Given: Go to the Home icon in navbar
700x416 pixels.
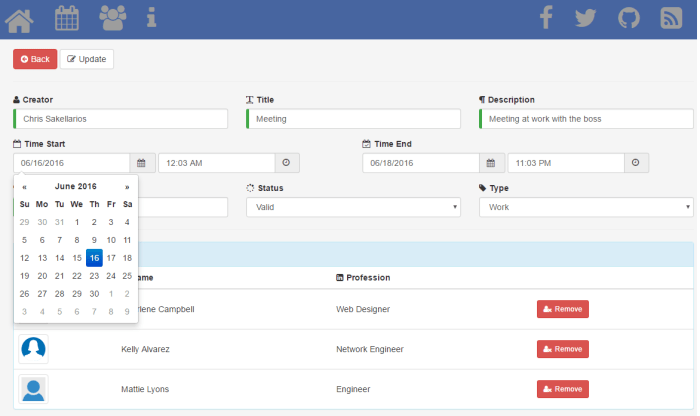Looking at the screenshot, I should [19, 18].
